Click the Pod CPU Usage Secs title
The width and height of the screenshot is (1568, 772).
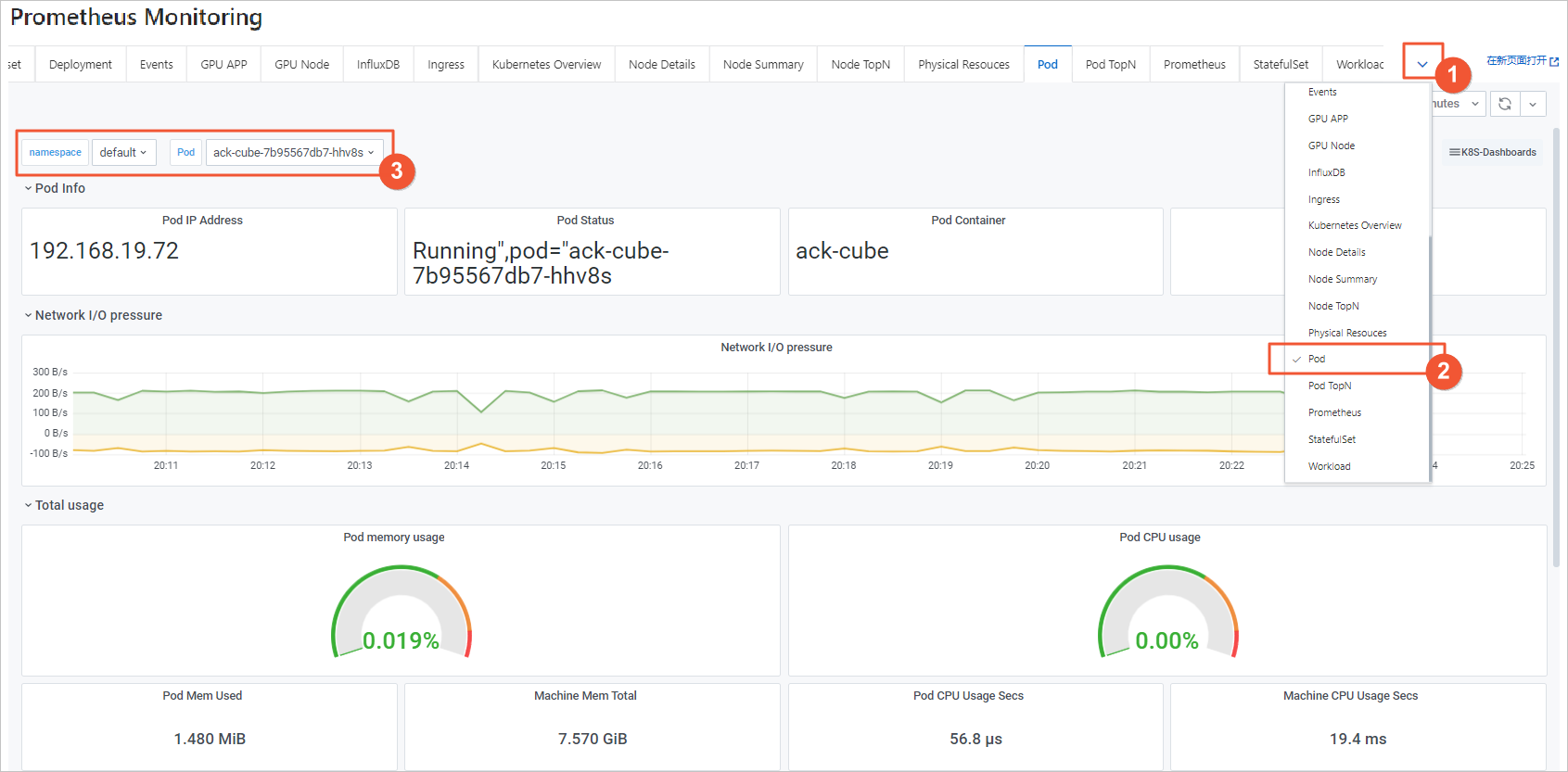[x=968, y=696]
